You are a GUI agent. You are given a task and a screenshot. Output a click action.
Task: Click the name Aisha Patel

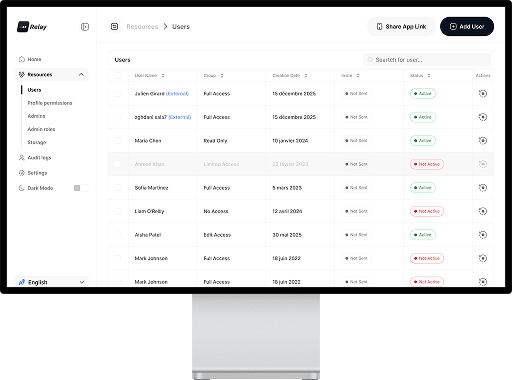tap(148, 235)
